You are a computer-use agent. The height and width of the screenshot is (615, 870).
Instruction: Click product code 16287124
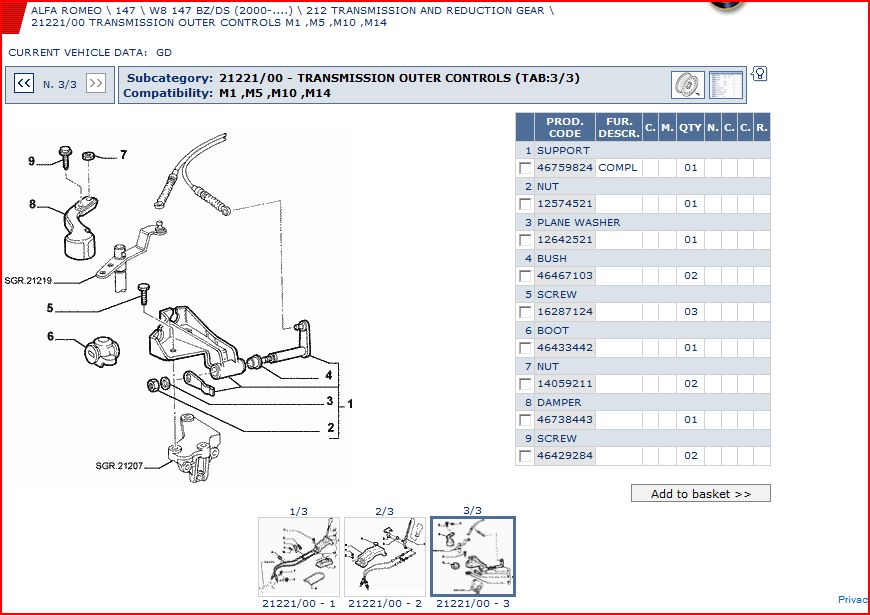pos(565,312)
